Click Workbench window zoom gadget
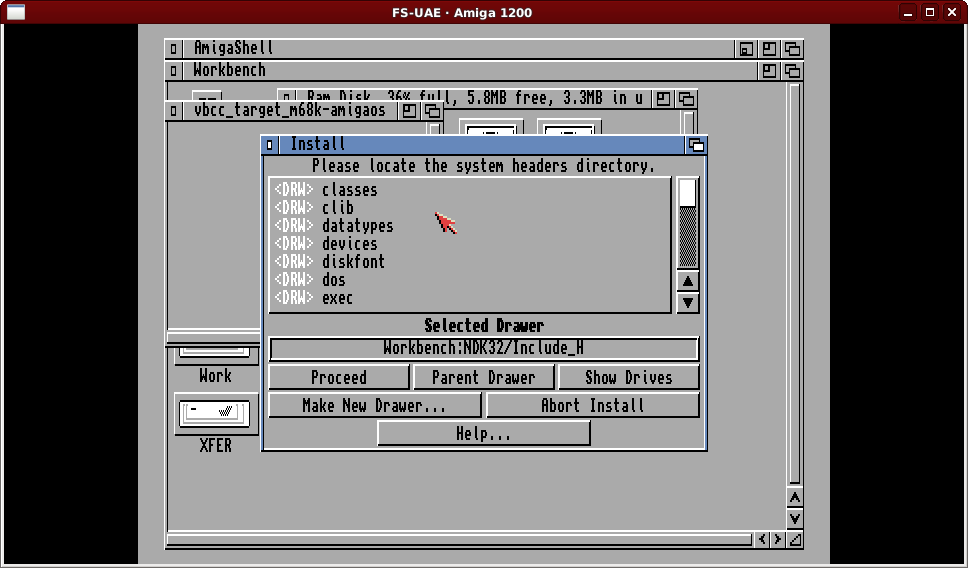Image resolution: width=968 pixels, height=568 pixels. pyautogui.click(x=769, y=71)
